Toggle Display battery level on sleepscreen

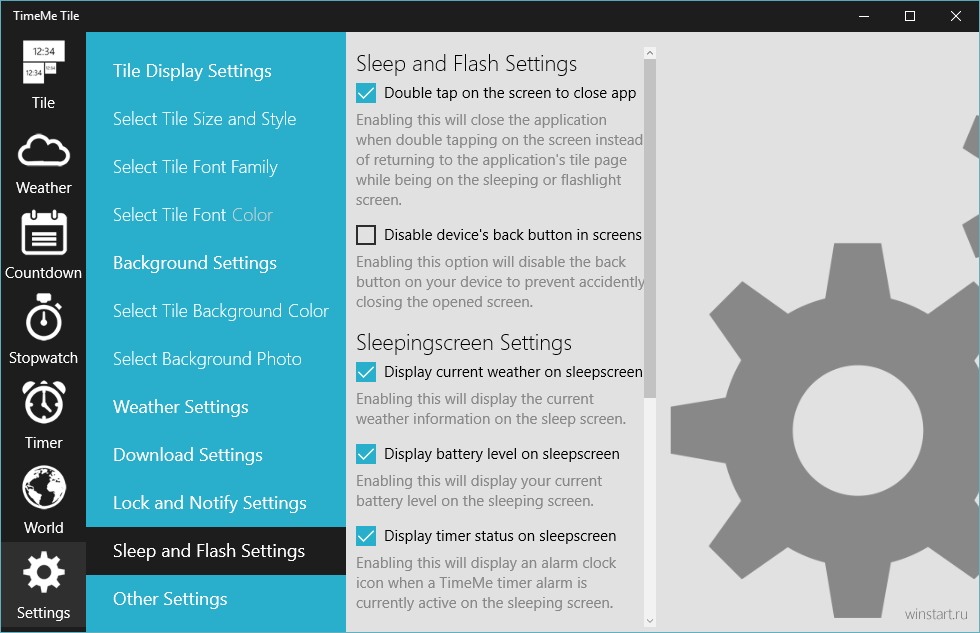coord(366,454)
